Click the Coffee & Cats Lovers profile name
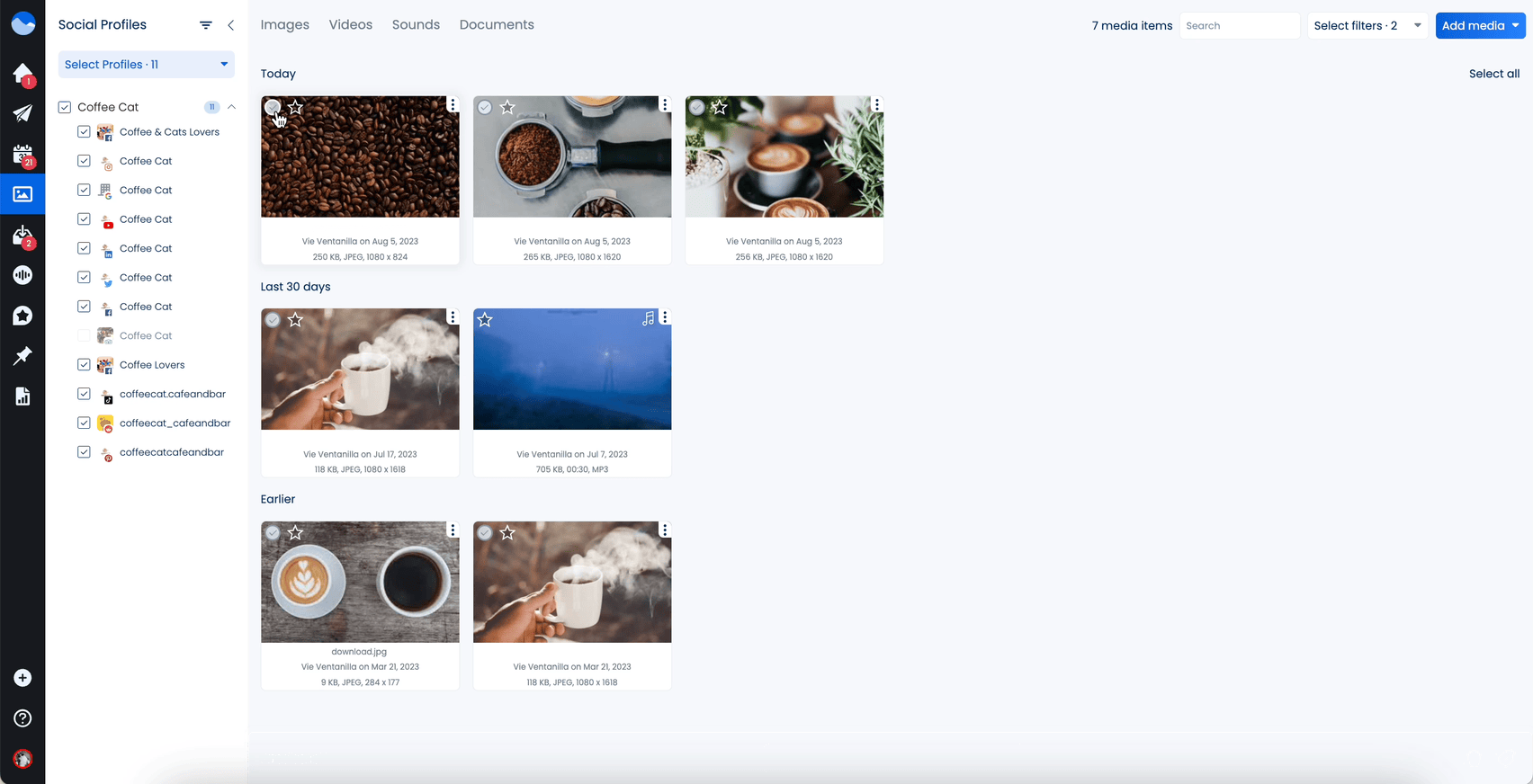The image size is (1533, 784). tap(169, 131)
